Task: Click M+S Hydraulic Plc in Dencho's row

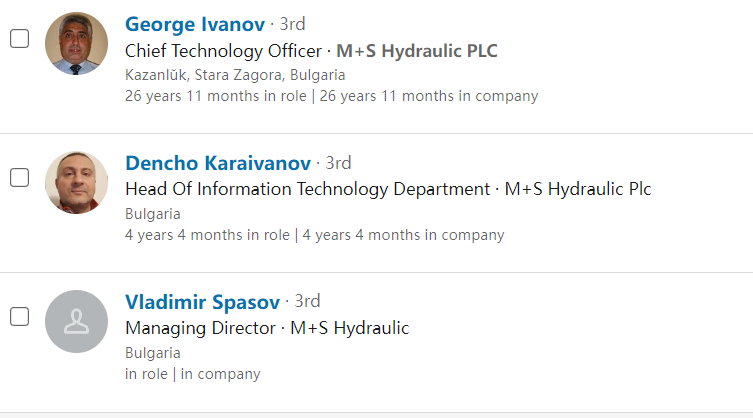Action: [x=578, y=189]
